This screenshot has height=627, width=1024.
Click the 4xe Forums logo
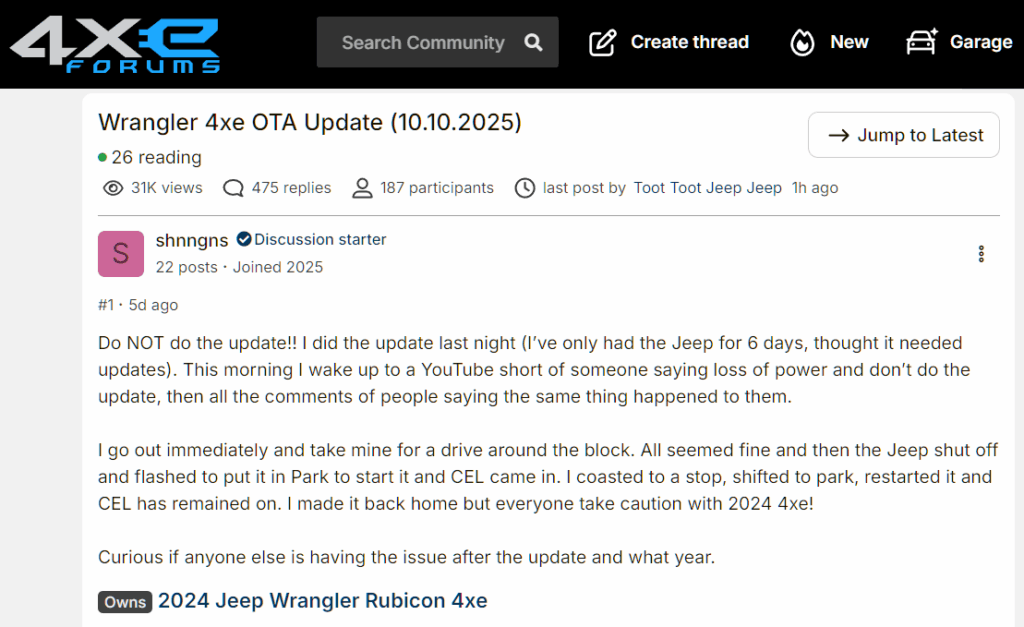click(114, 44)
